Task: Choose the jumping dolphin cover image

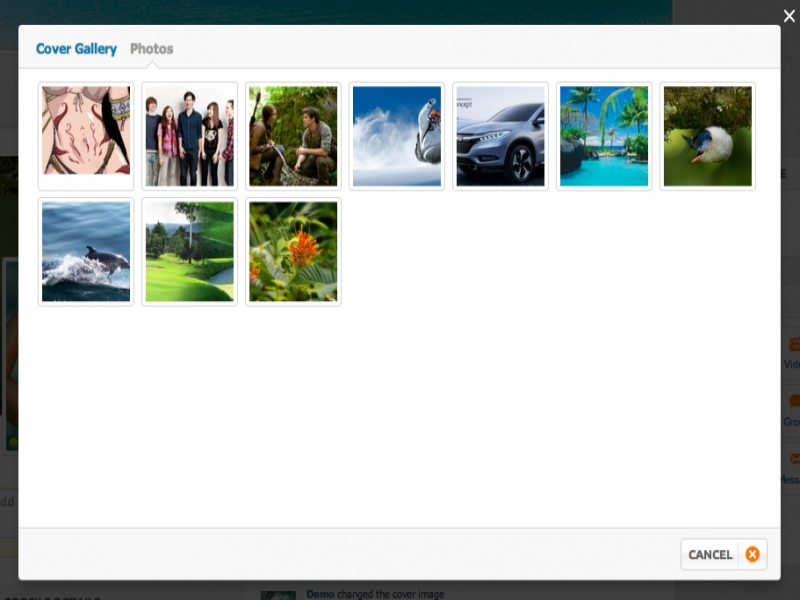Action: pos(86,251)
